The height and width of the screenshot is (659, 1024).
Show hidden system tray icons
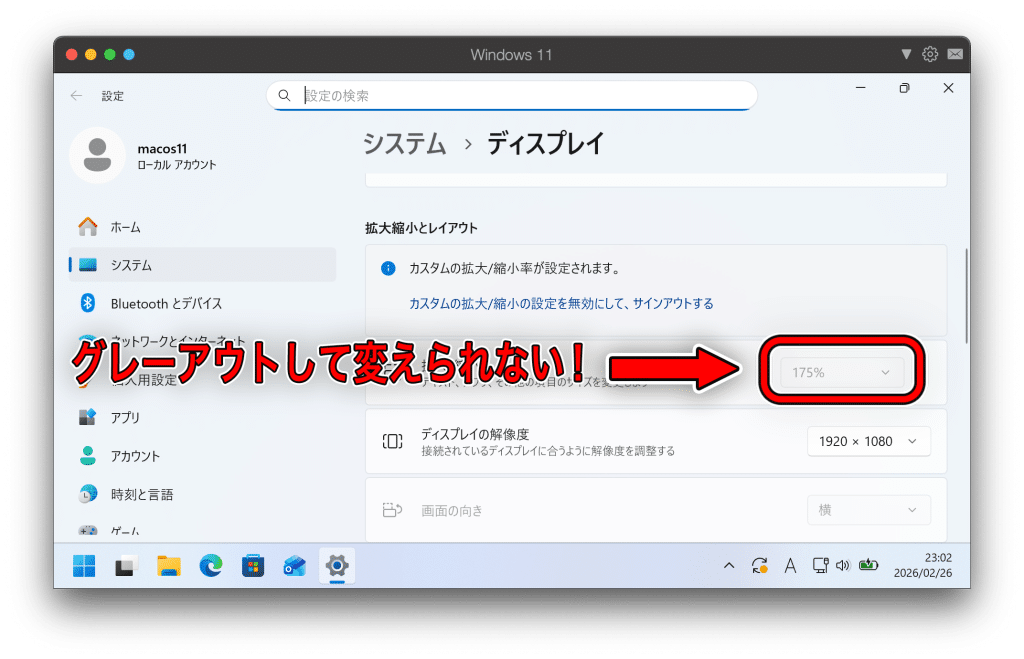[729, 566]
